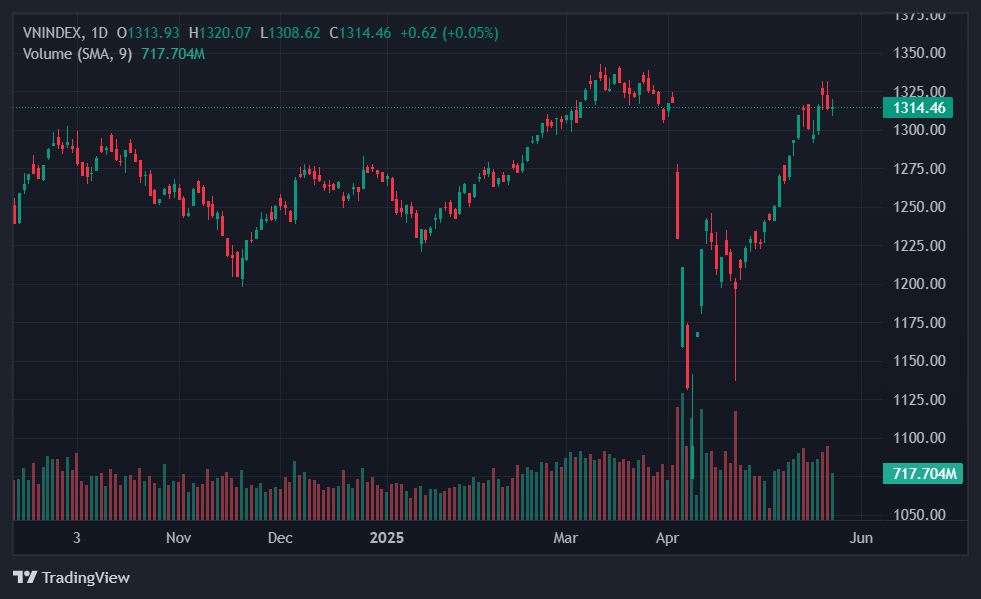Click the 1275.00 price axis label
The image size is (981, 599).
coord(919,169)
